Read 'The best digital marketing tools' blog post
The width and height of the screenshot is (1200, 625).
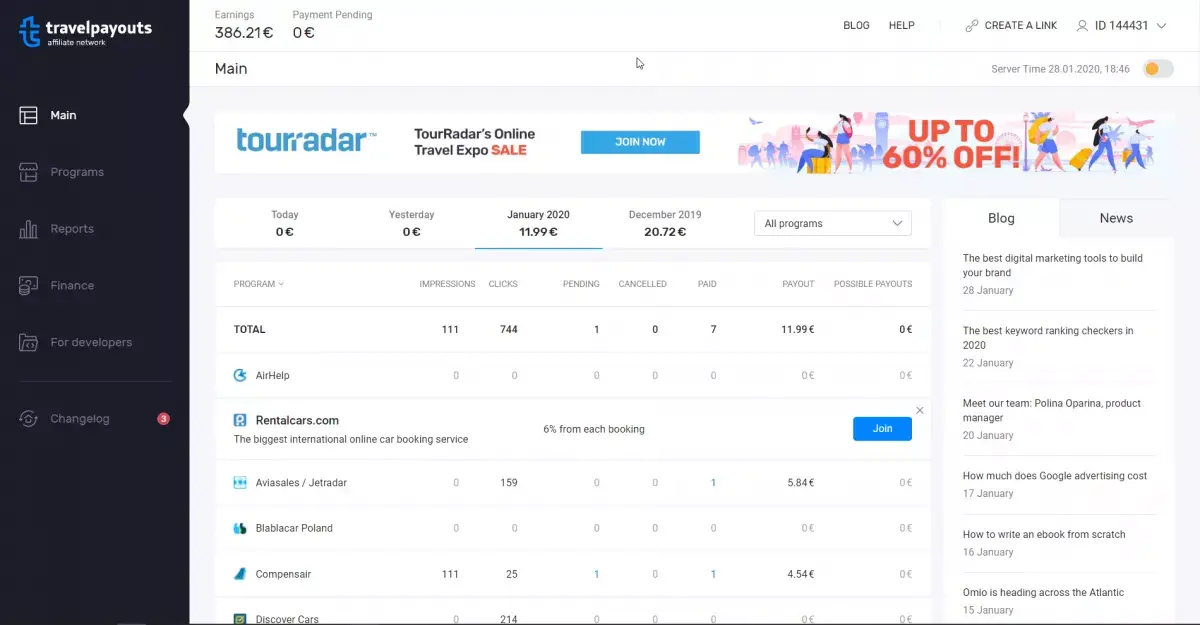pyautogui.click(x=1053, y=265)
